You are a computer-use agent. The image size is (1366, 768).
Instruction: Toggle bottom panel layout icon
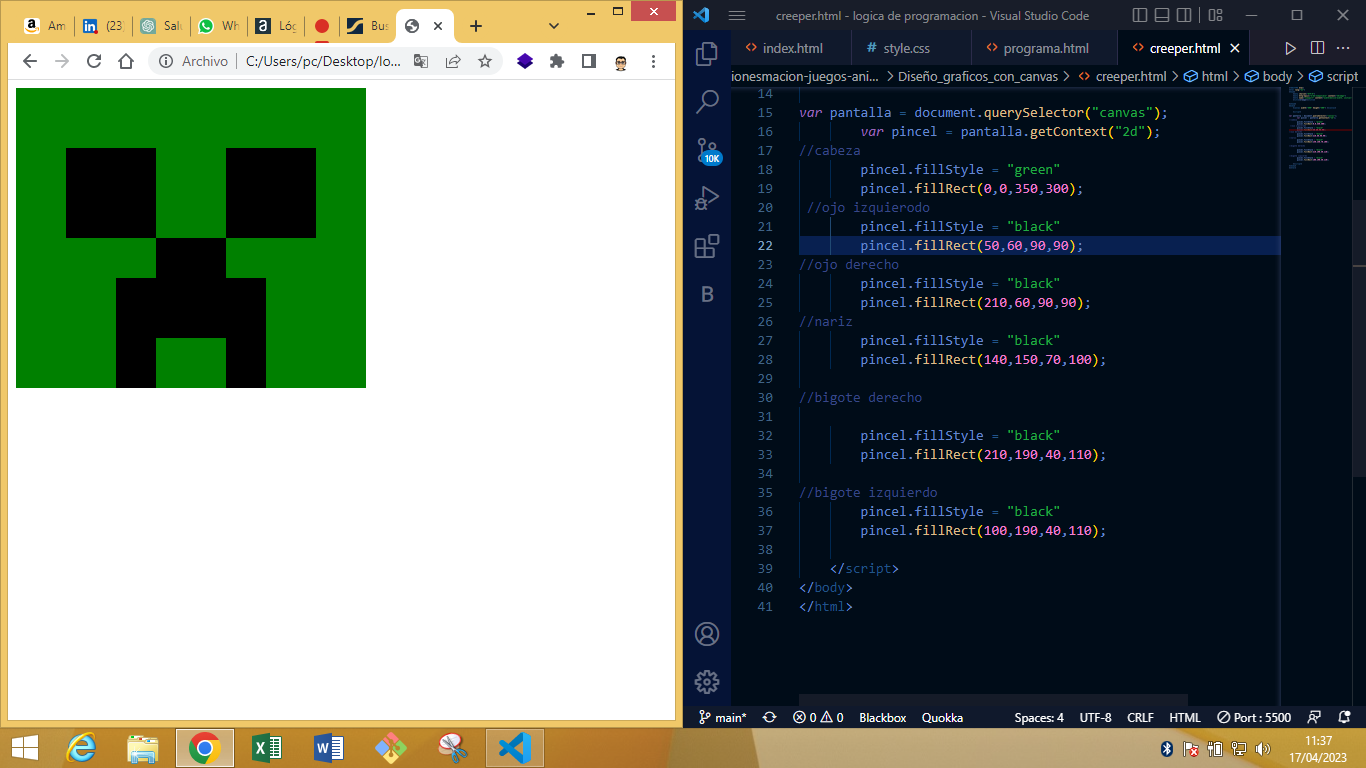1163,15
